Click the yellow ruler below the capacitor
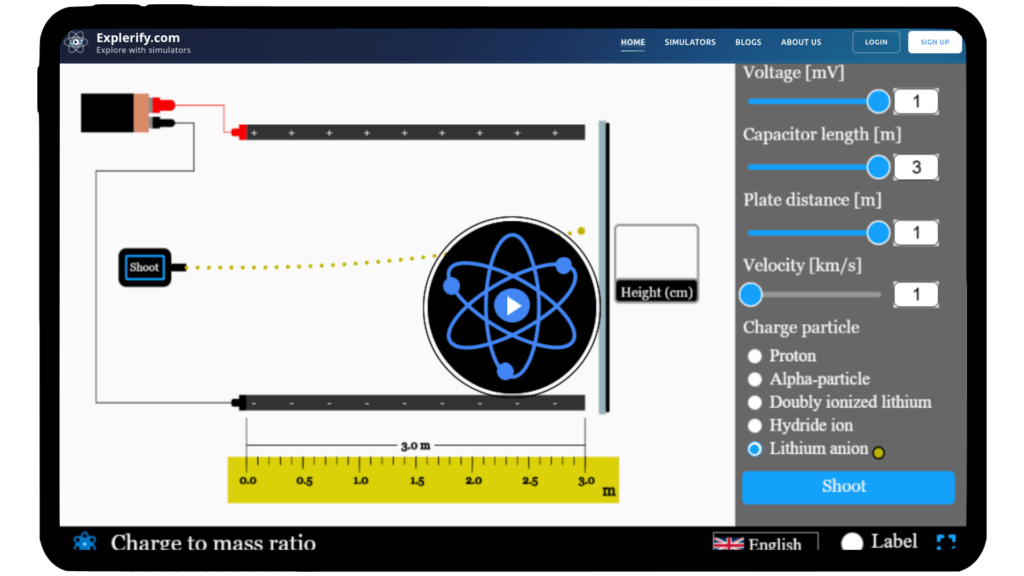This screenshot has height=576, width=1024. coord(423,480)
